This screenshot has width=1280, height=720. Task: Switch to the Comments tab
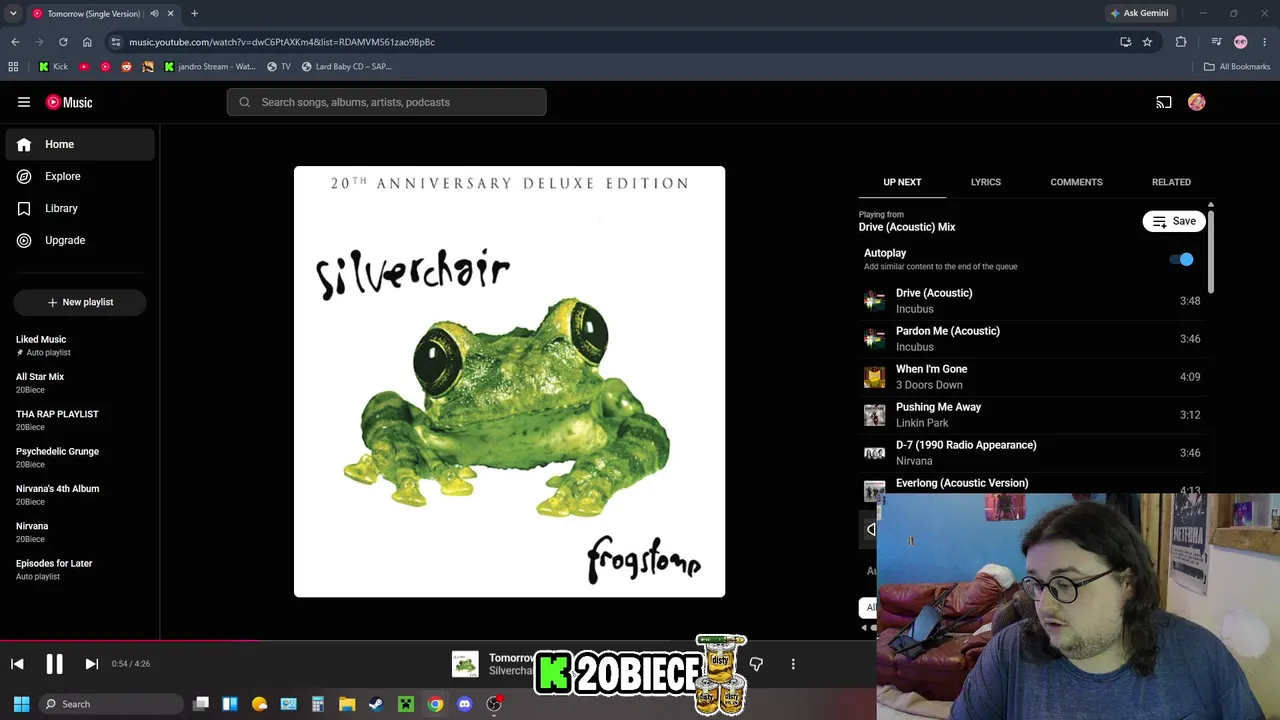[1076, 182]
